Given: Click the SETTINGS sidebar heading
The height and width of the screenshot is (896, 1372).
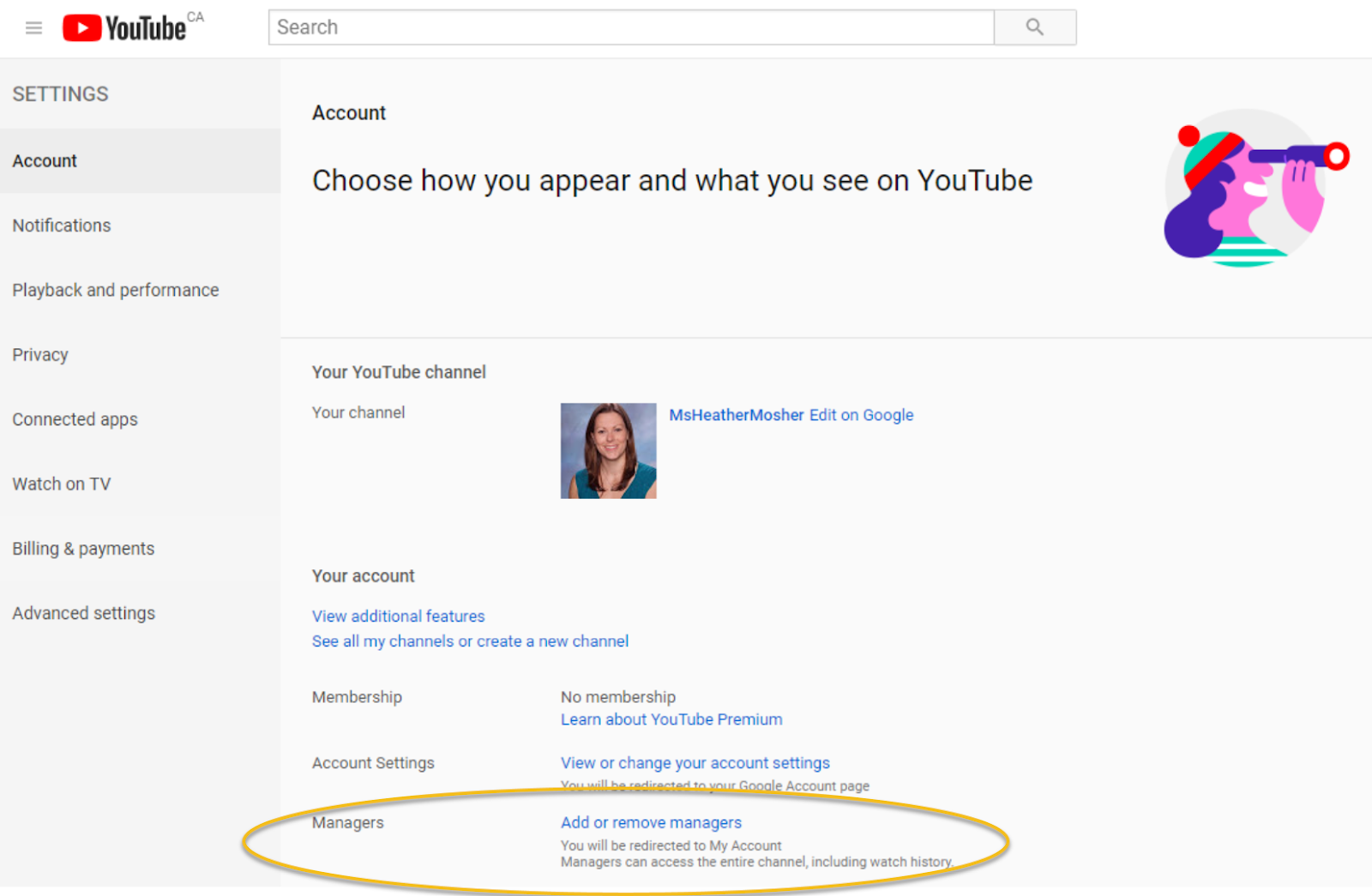Looking at the screenshot, I should (x=60, y=94).
